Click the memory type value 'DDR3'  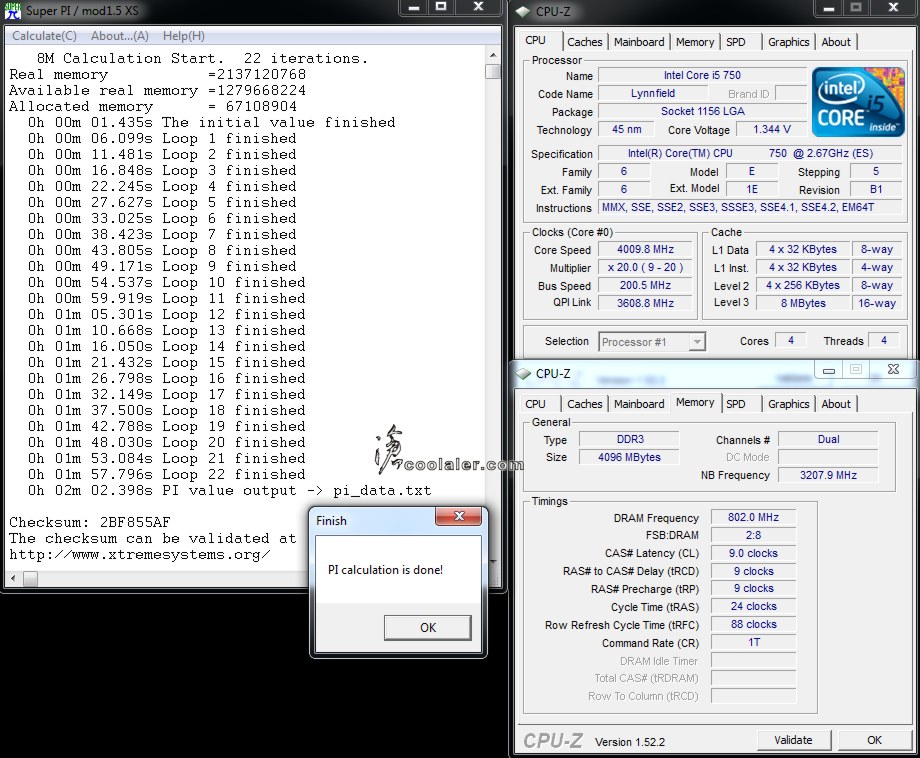tap(630, 439)
